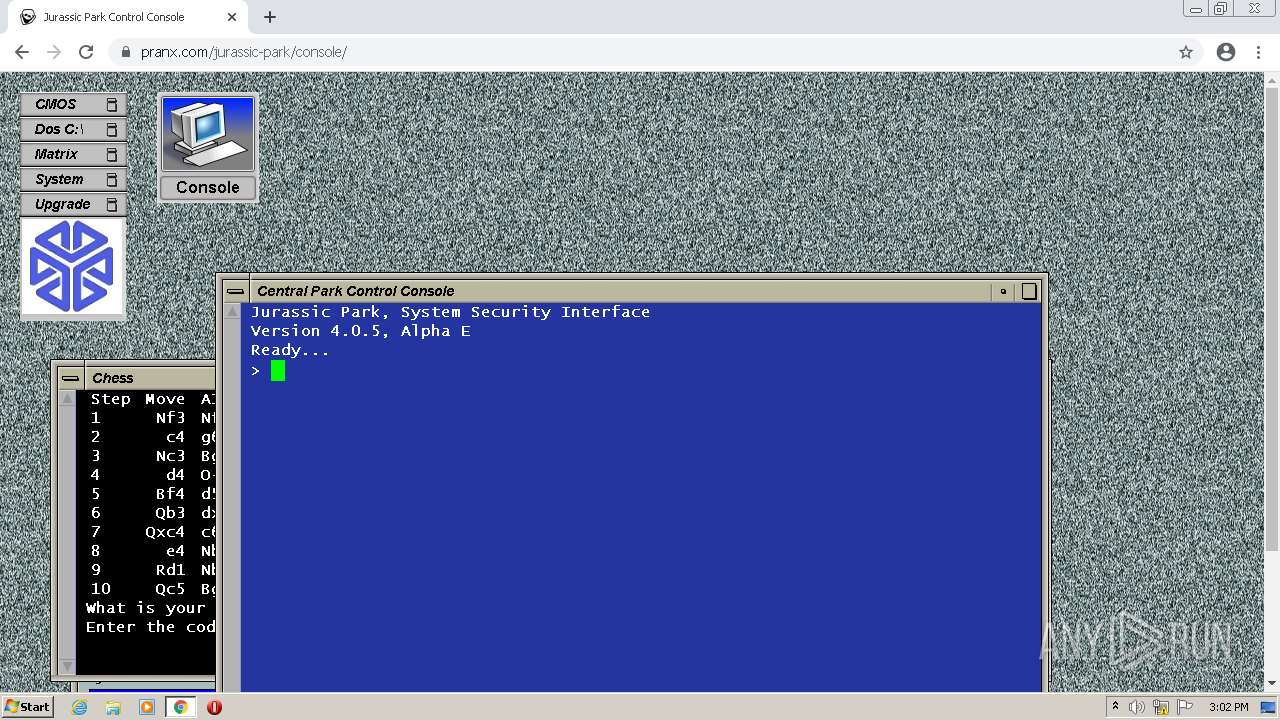
Task: Launch Internet Explorer from taskbar
Action: tap(80, 707)
